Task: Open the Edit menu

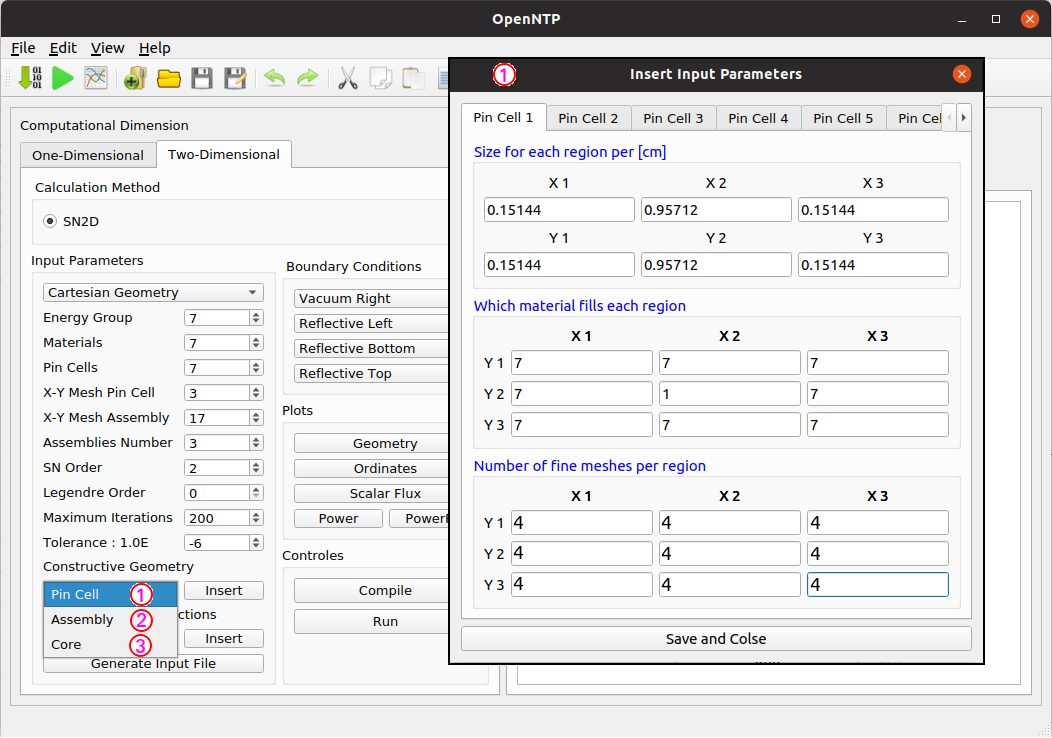Action: (63, 48)
